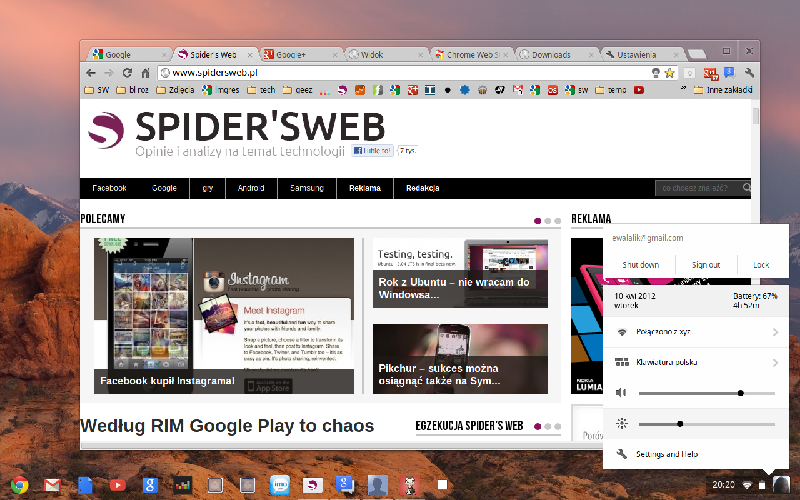Open the Android site menu item
800x500 pixels.
pos(251,188)
